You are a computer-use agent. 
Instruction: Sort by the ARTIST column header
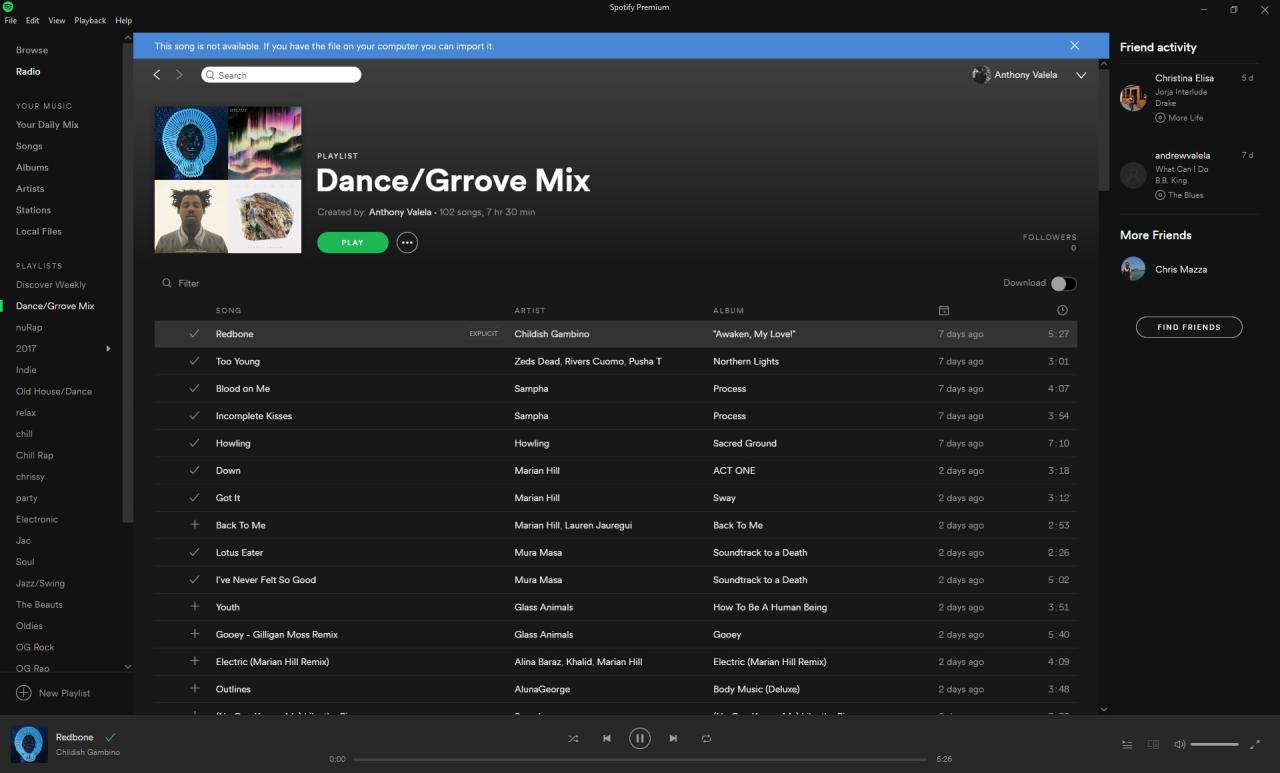tap(530, 311)
